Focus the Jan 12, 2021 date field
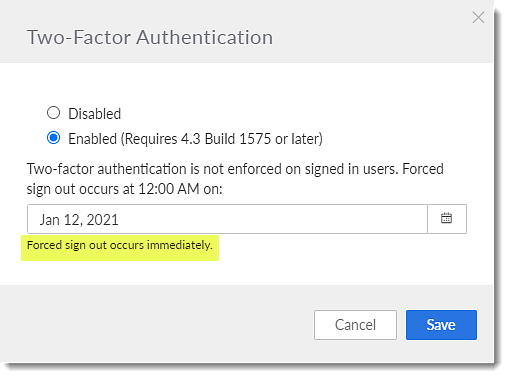This screenshot has height=378, width=509. 227,219
